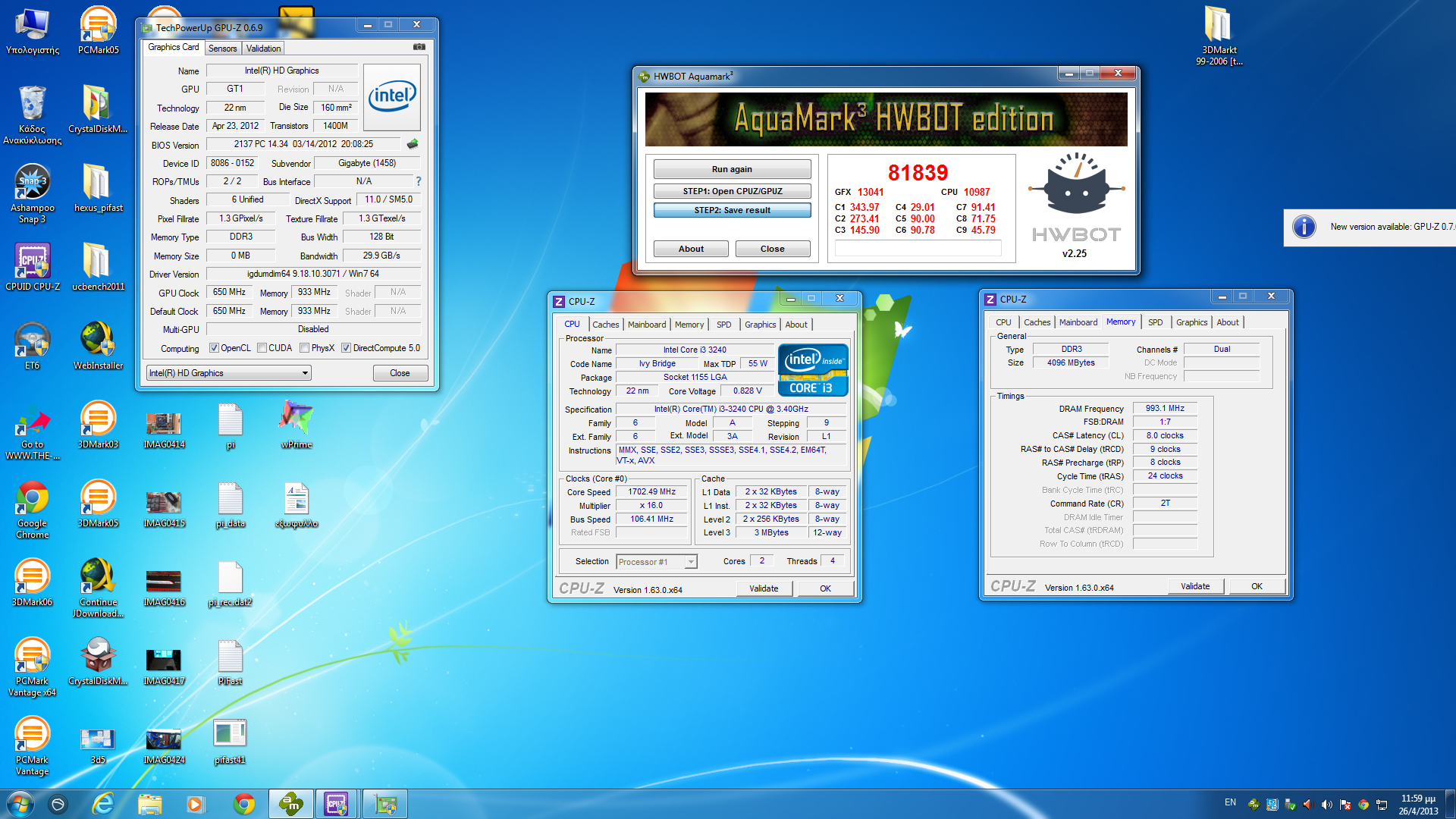The image size is (1456, 819).
Task: Open Ashampoo Snap 3 desktop icon
Action: click(x=33, y=193)
